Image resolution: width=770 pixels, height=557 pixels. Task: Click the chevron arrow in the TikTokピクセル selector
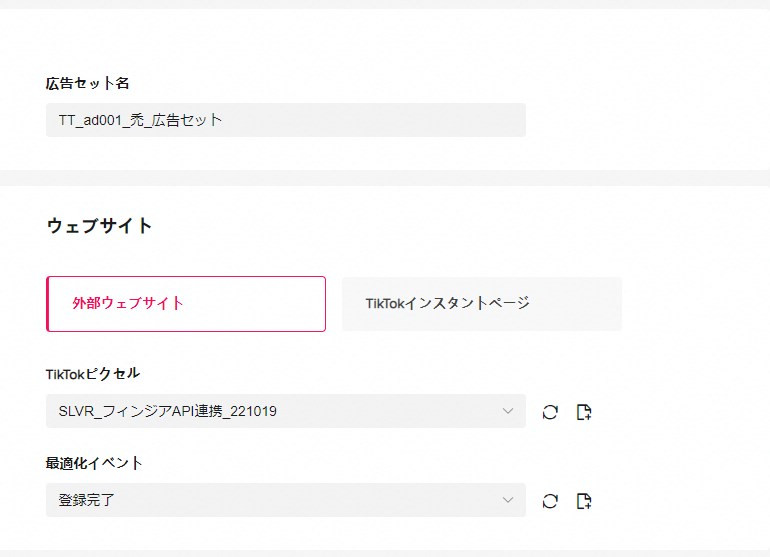[508, 411]
